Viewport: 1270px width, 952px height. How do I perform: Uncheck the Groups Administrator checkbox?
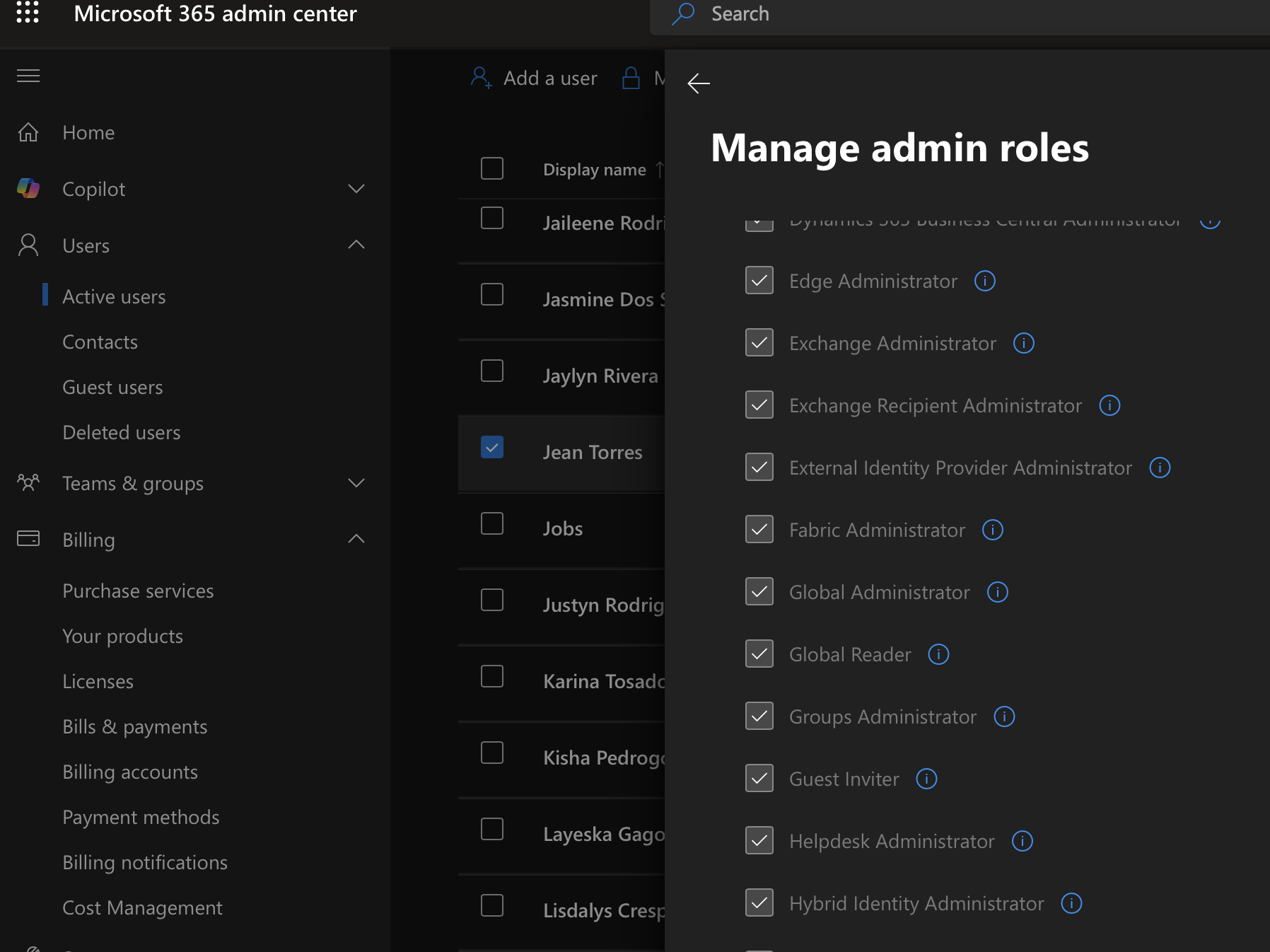(759, 716)
